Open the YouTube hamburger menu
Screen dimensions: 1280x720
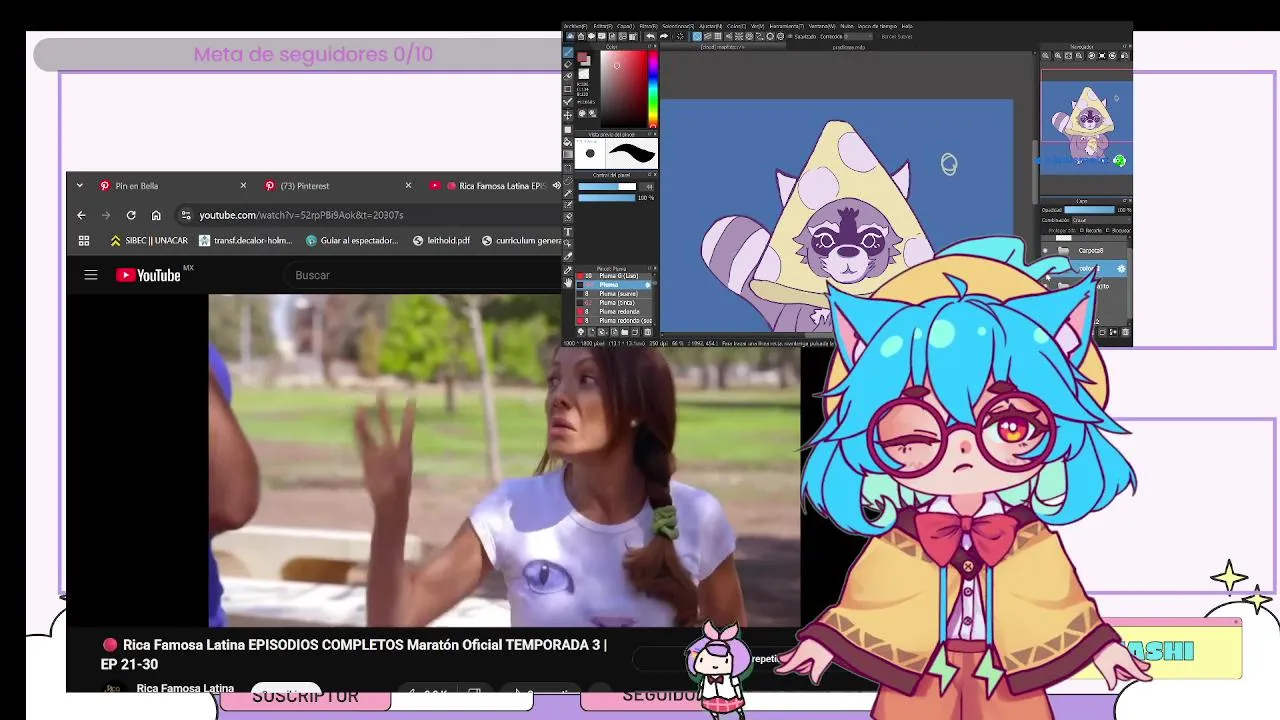tap(91, 275)
